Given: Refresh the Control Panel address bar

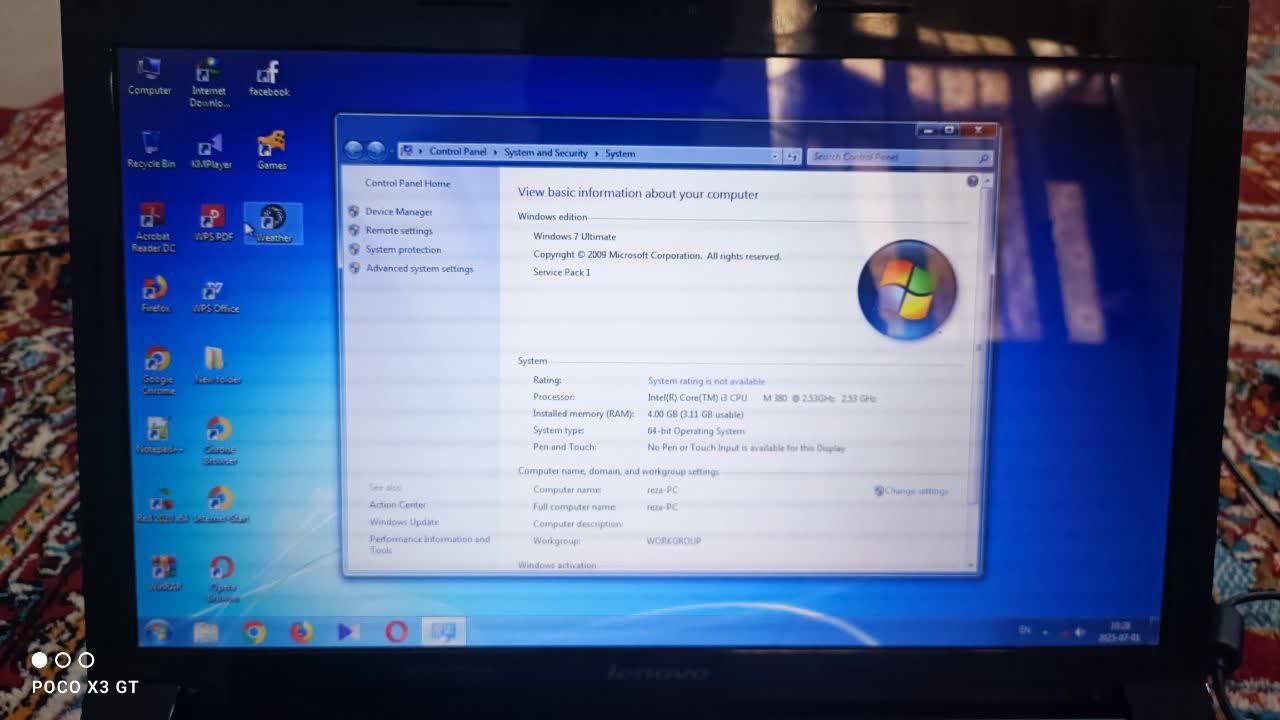Looking at the screenshot, I should pos(792,156).
